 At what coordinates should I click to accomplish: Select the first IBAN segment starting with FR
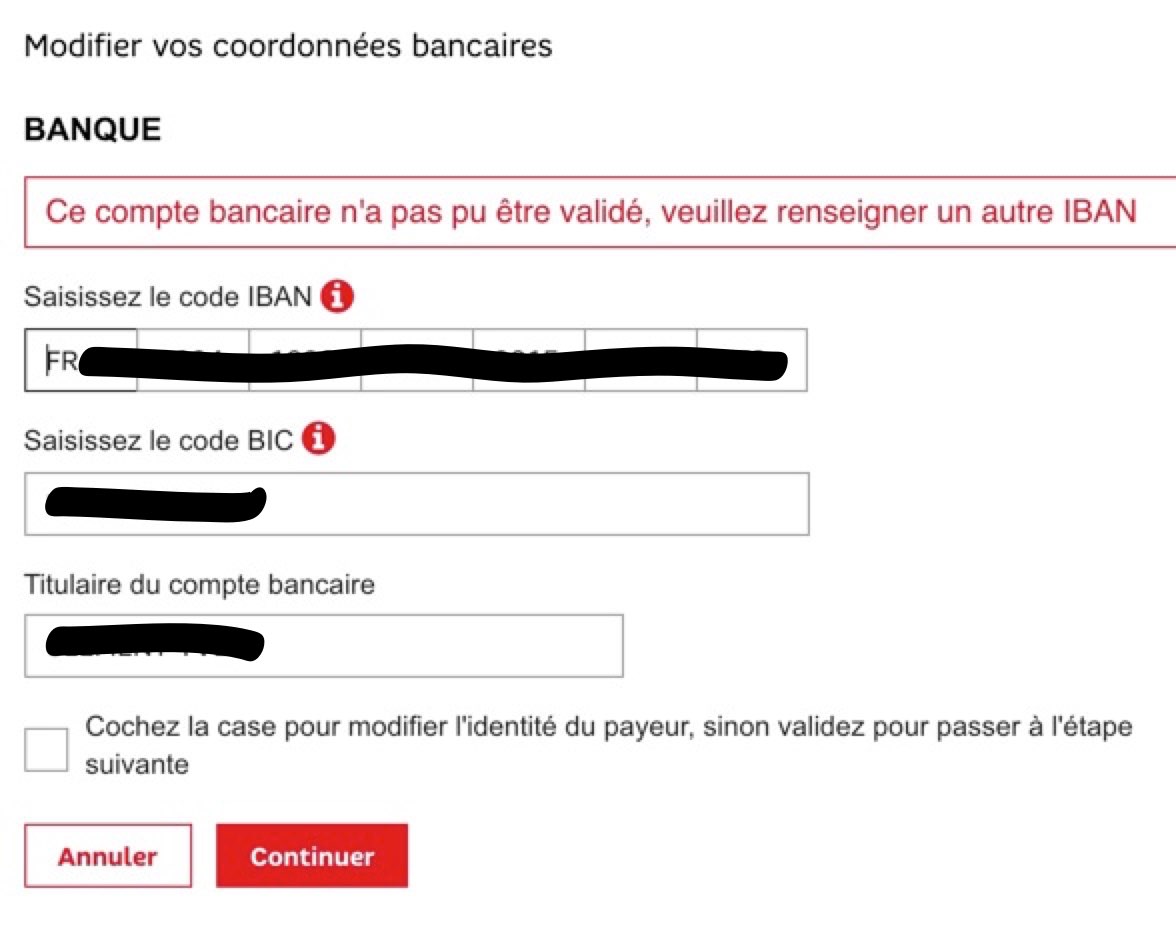click(80, 362)
